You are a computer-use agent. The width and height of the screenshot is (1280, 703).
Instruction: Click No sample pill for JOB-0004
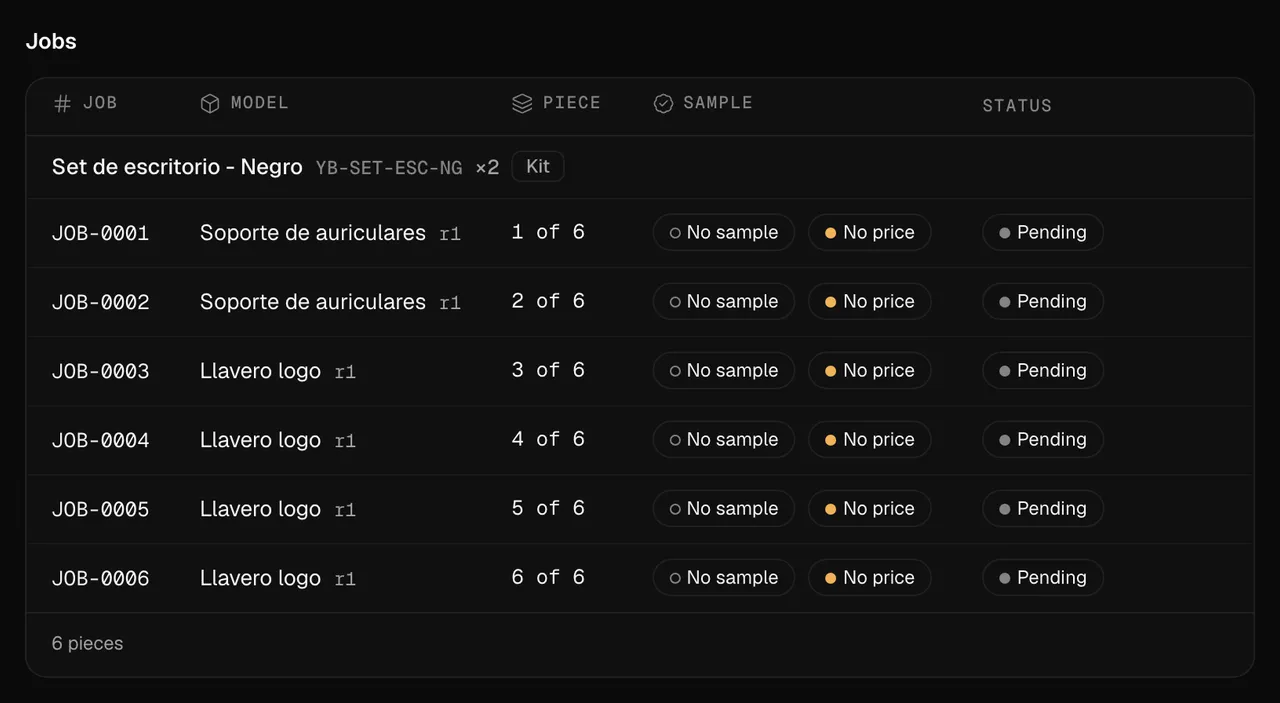[724, 439]
